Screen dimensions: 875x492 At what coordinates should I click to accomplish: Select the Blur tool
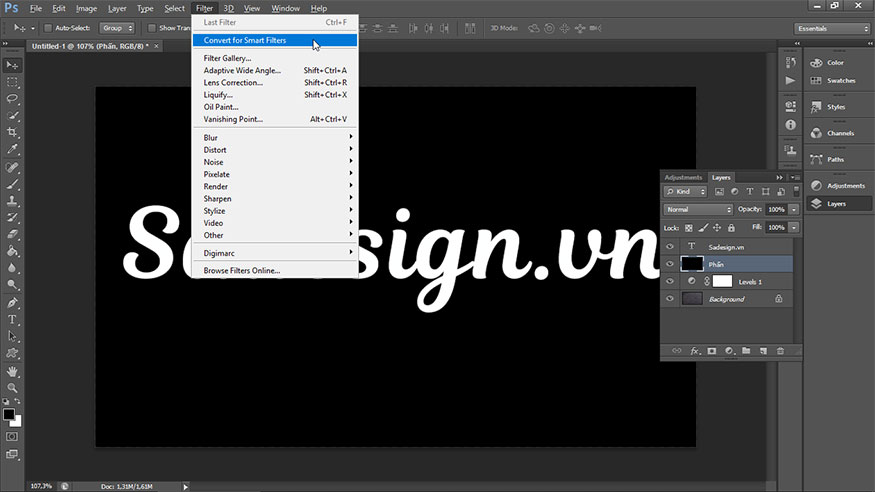[x=12, y=268]
